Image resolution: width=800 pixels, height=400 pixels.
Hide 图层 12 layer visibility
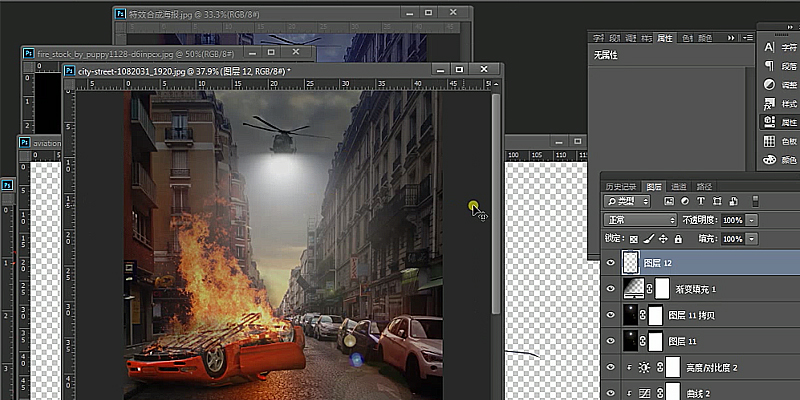point(610,263)
